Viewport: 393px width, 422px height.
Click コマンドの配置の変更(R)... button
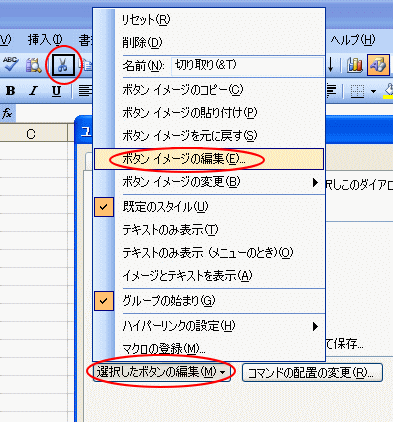click(312, 372)
